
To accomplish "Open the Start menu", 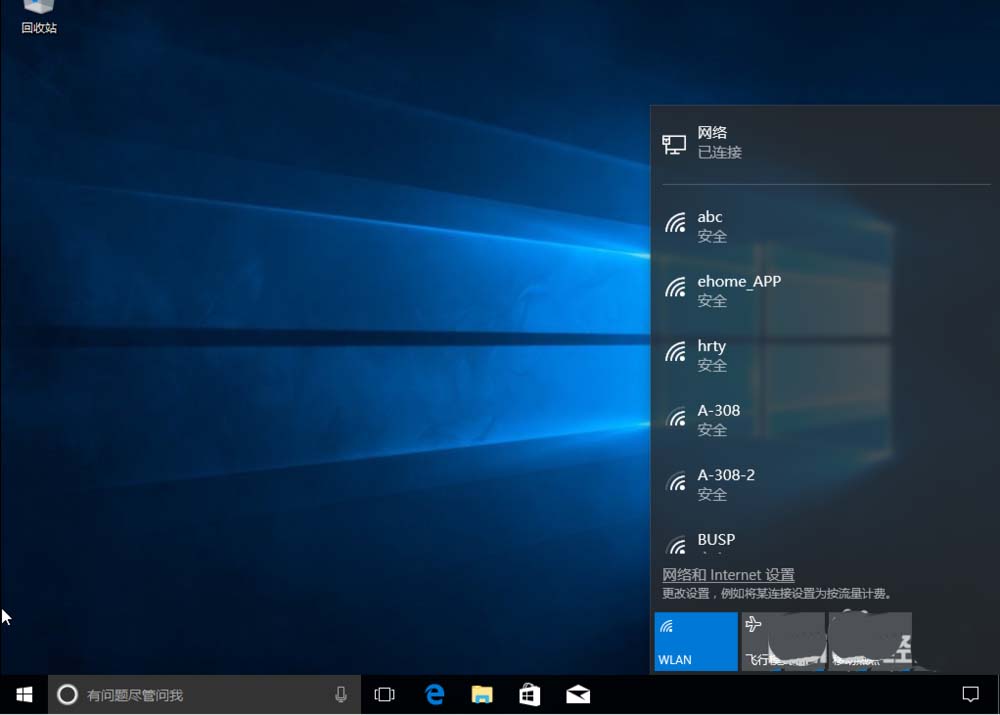I will (x=23, y=694).
